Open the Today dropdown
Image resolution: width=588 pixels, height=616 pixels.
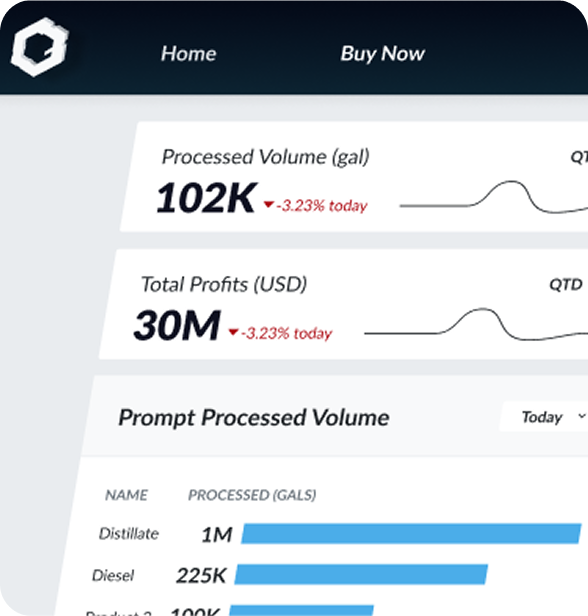[x=544, y=416]
